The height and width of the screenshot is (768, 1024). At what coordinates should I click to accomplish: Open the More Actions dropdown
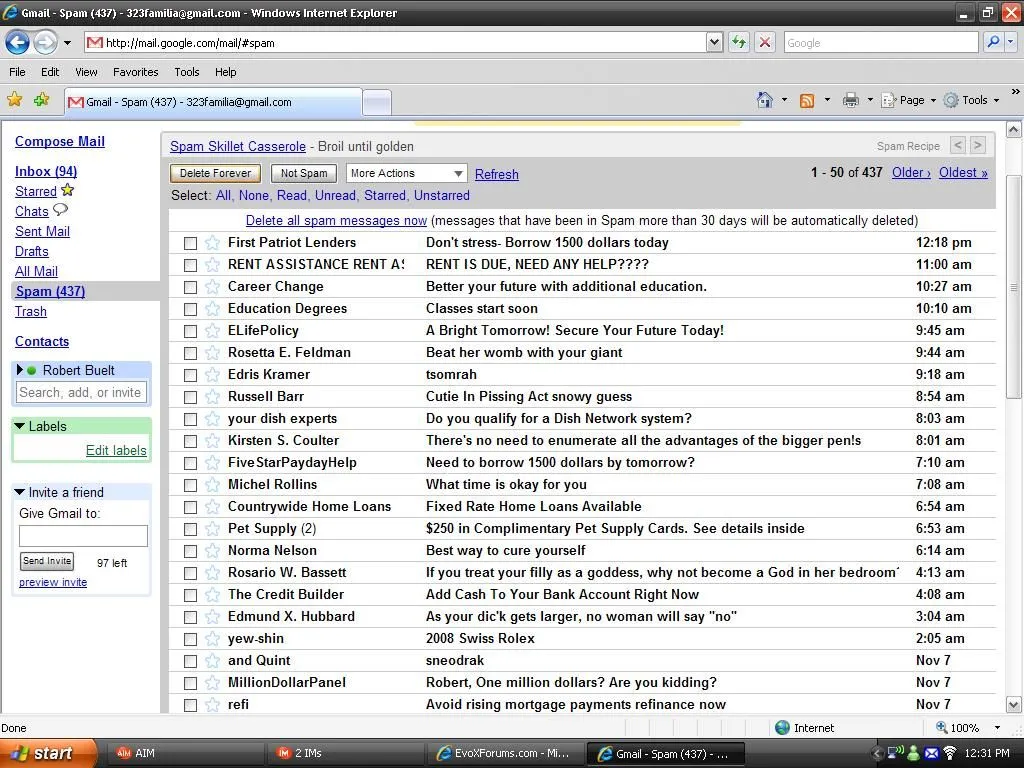click(406, 173)
